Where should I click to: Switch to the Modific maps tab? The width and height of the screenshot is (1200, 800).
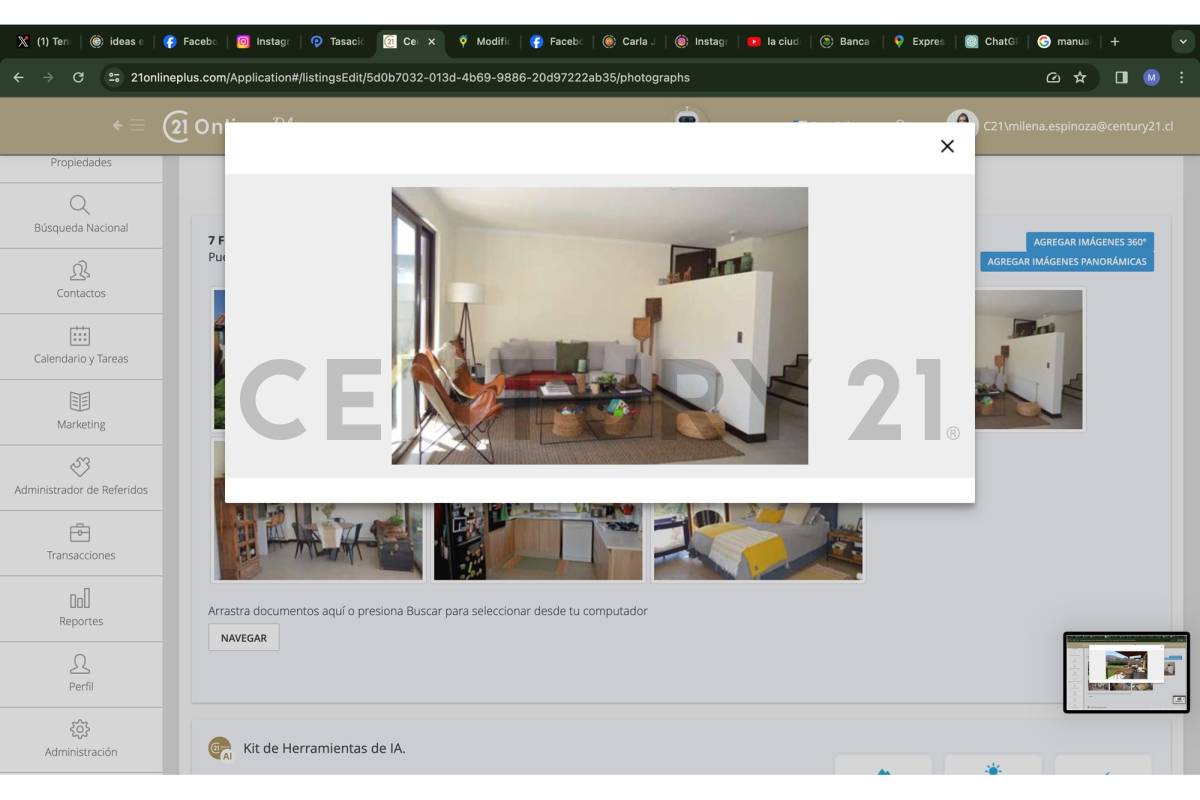coord(484,42)
